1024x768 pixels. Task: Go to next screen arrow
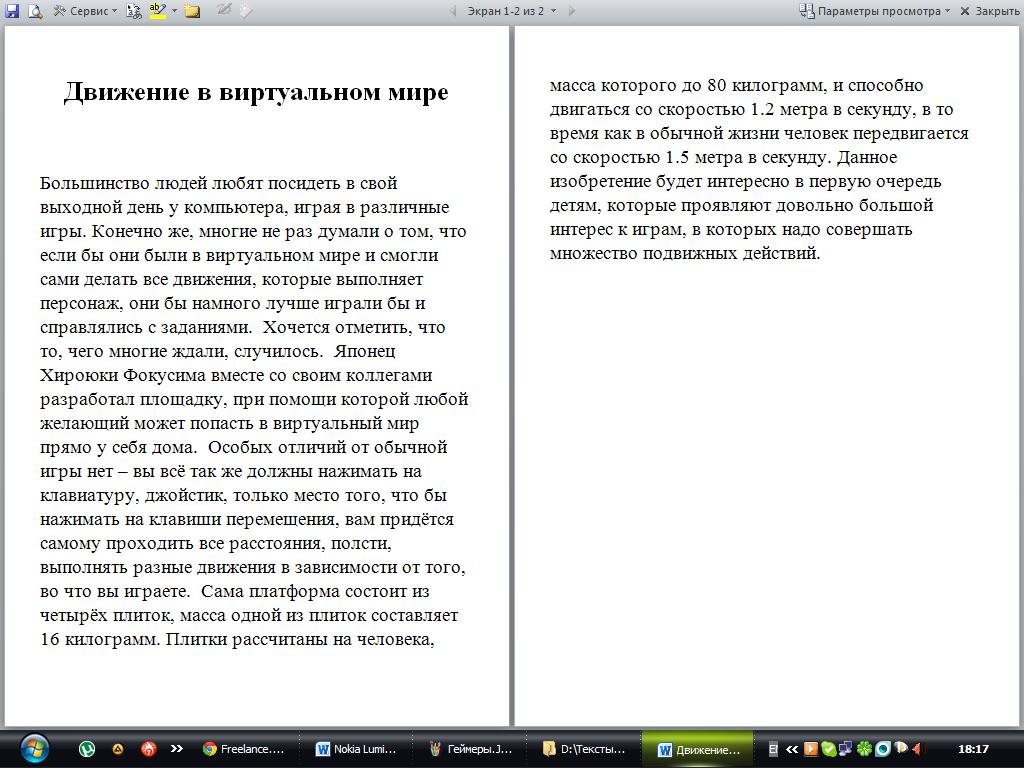[x=572, y=10]
